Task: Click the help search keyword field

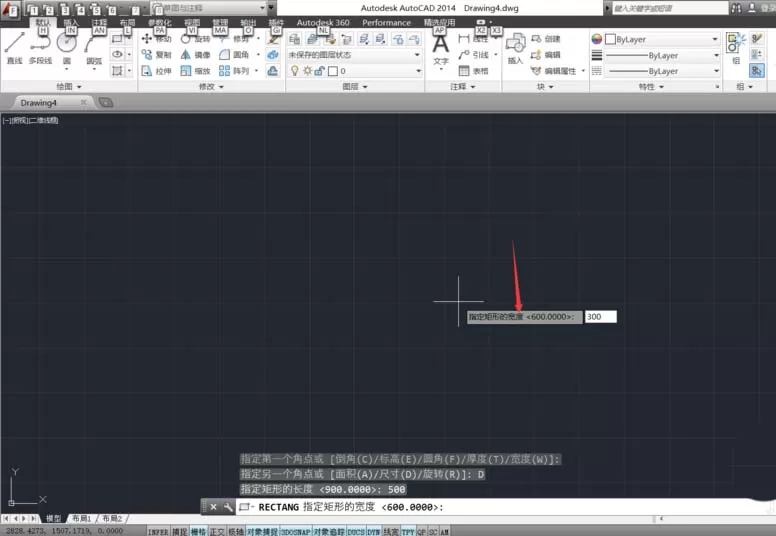Action: 670,8
